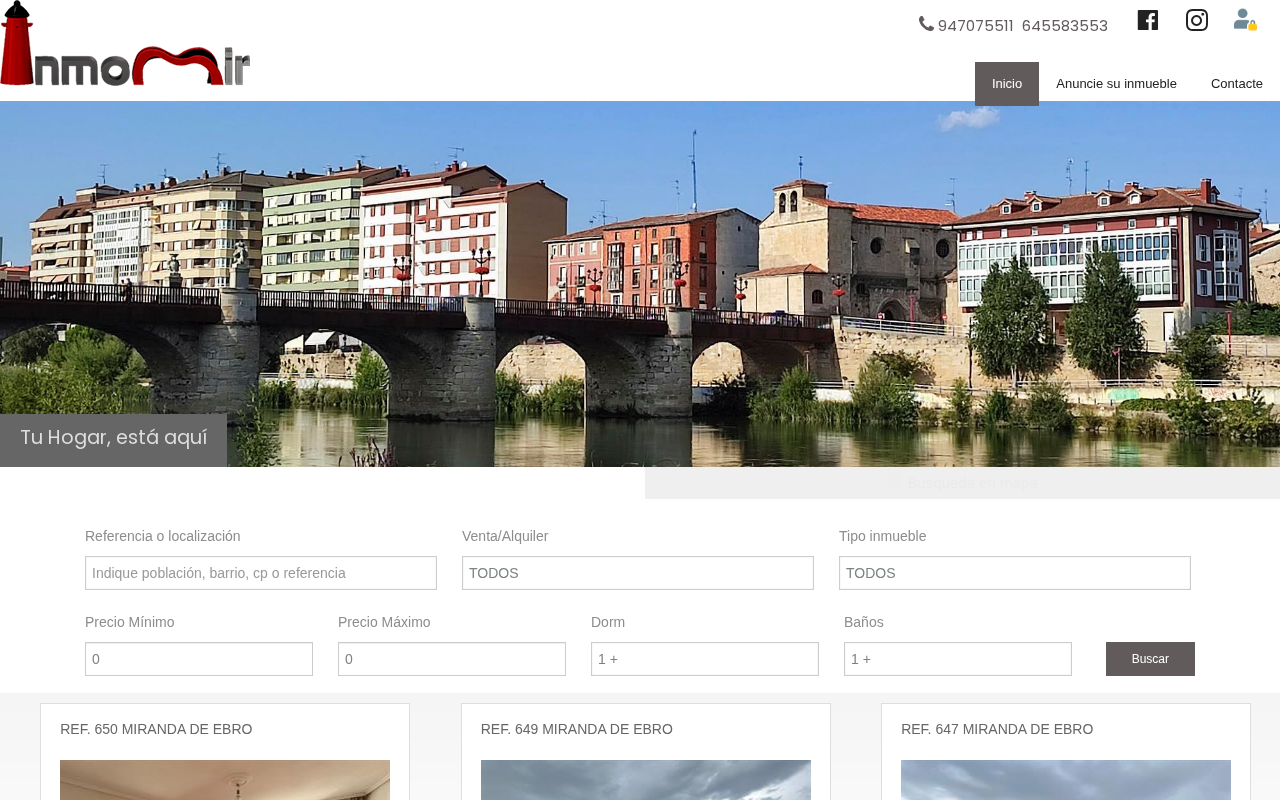Viewport: 1280px width, 800px height.
Task: Open the Facebook page icon
Action: point(1148,20)
